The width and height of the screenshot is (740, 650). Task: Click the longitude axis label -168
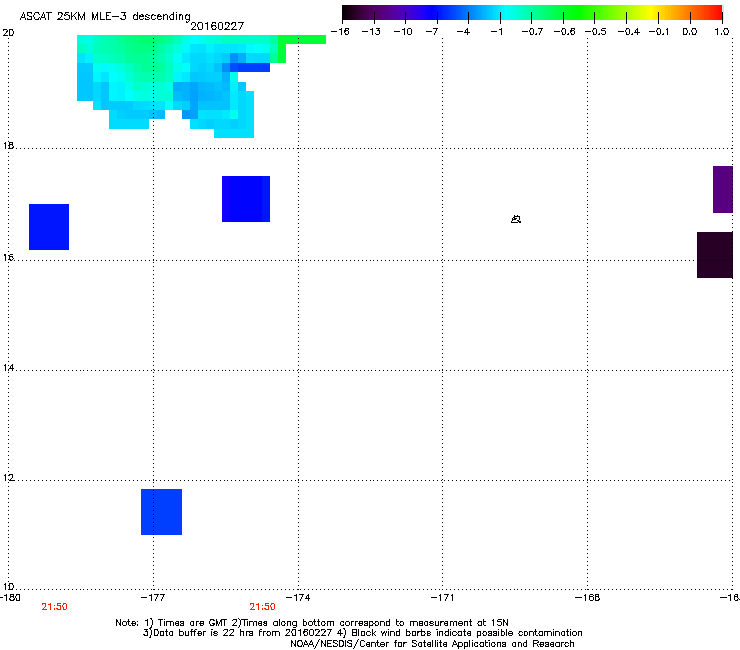pyautogui.click(x=587, y=598)
